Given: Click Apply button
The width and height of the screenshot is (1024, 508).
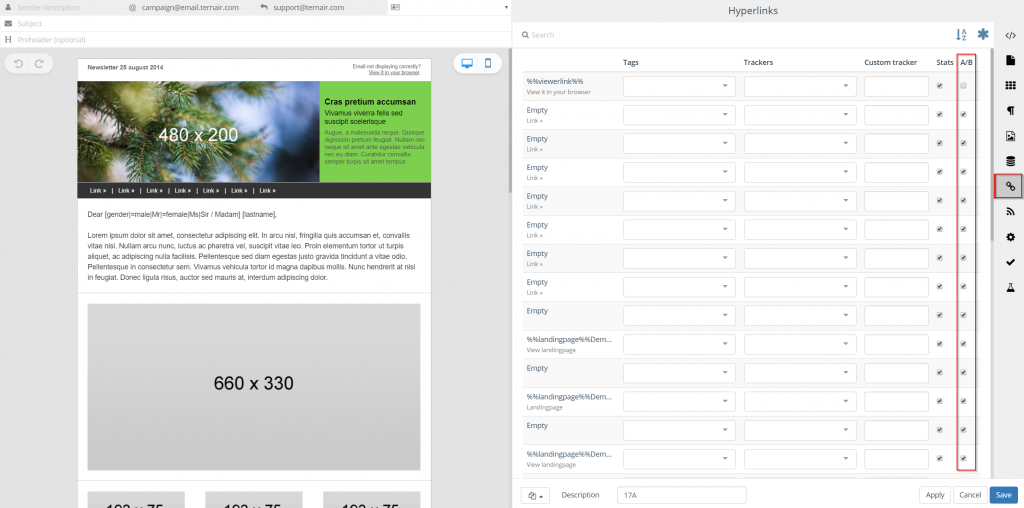Looking at the screenshot, I should [x=935, y=496].
